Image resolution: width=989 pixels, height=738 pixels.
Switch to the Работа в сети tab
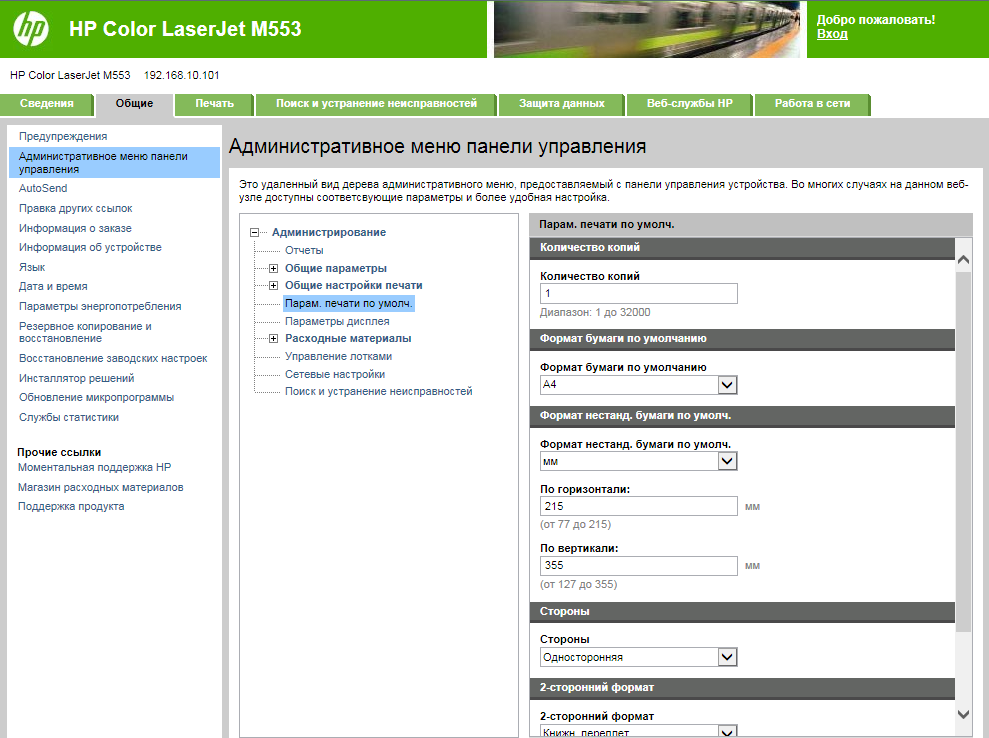point(812,104)
